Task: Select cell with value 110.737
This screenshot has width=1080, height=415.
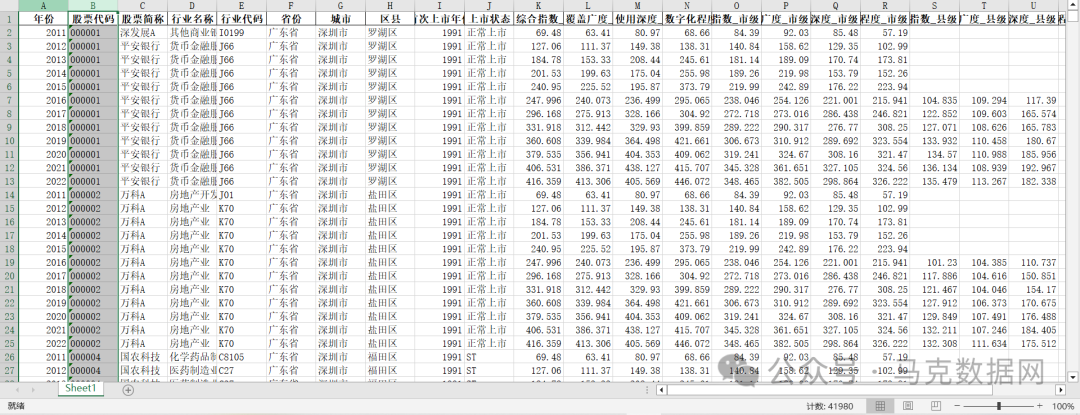Action: tap(1033, 263)
